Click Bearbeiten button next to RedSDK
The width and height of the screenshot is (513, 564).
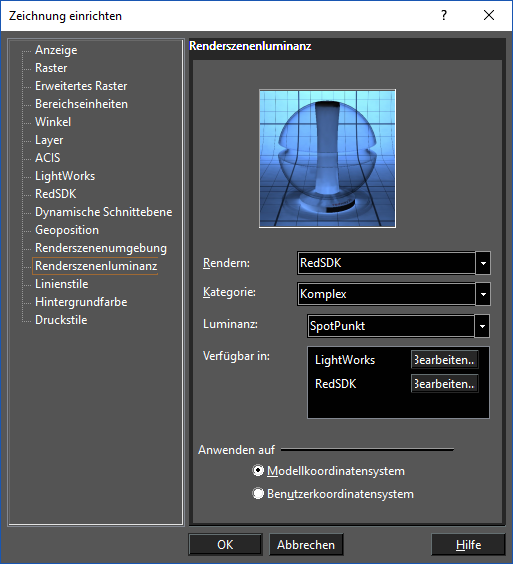pyautogui.click(x=445, y=384)
